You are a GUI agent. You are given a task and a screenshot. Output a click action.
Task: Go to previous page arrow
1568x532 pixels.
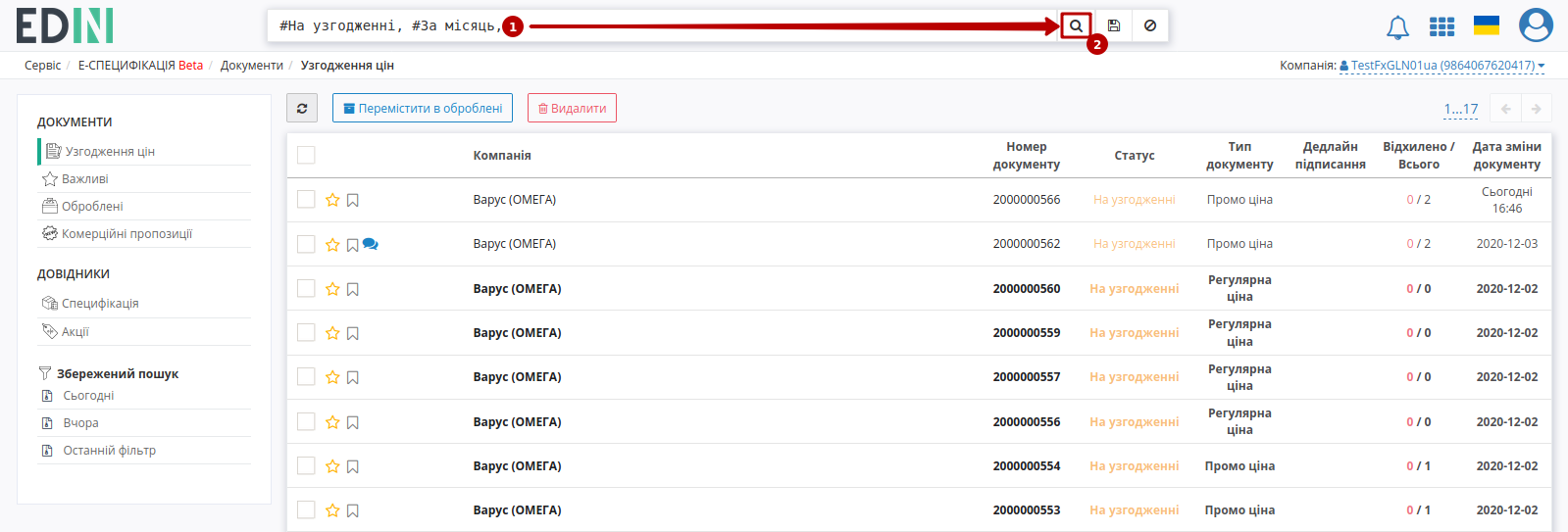pyautogui.click(x=1505, y=109)
